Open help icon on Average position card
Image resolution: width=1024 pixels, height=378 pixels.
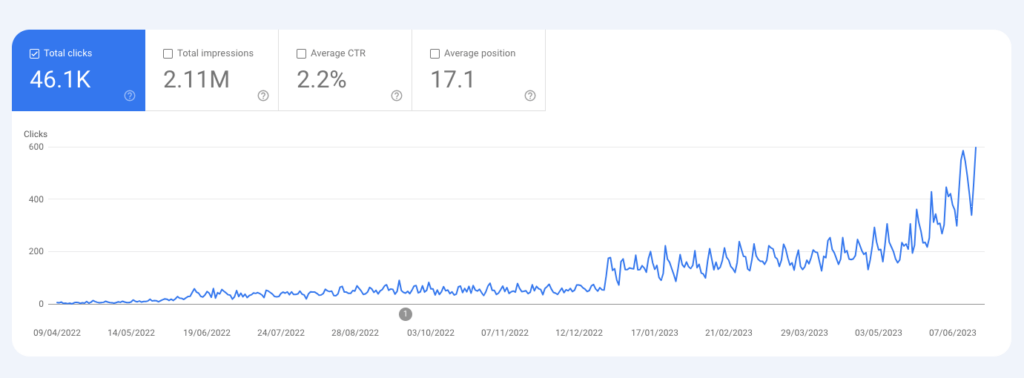click(x=530, y=96)
